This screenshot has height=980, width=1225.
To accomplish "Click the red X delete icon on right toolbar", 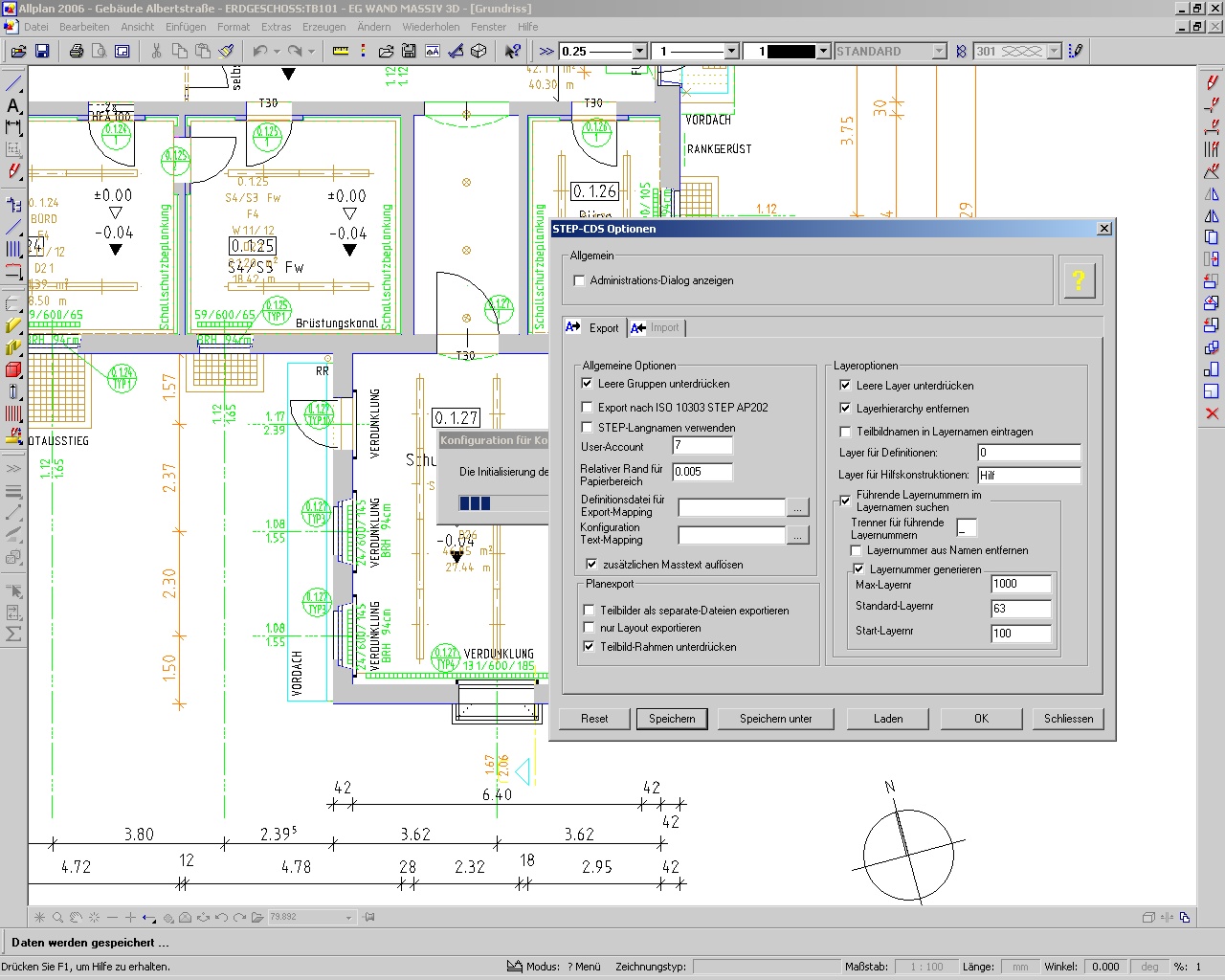I will (x=1212, y=413).
